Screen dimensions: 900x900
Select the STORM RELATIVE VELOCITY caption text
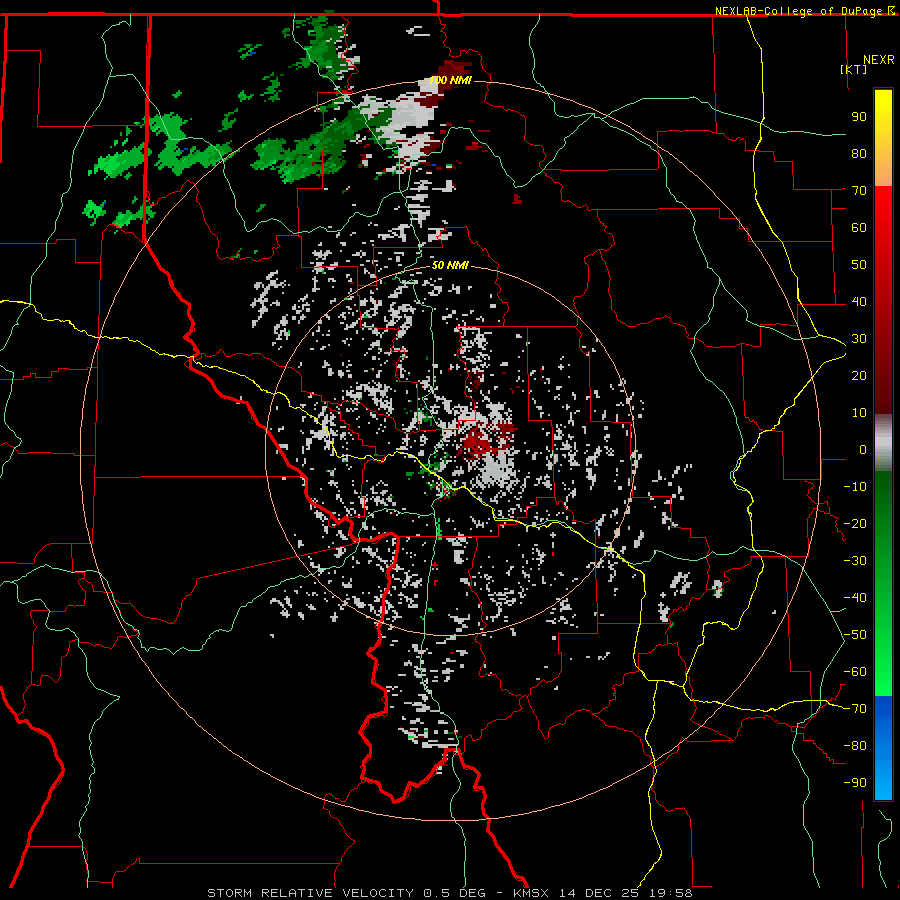click(x=310, y=893)
